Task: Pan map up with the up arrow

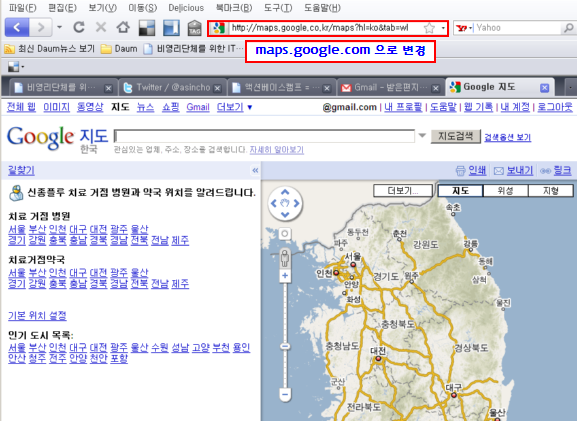Action: 285,192
